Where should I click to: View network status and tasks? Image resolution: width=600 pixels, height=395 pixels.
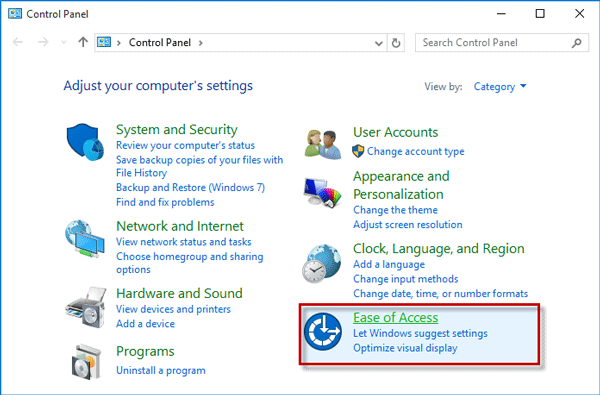184,242
